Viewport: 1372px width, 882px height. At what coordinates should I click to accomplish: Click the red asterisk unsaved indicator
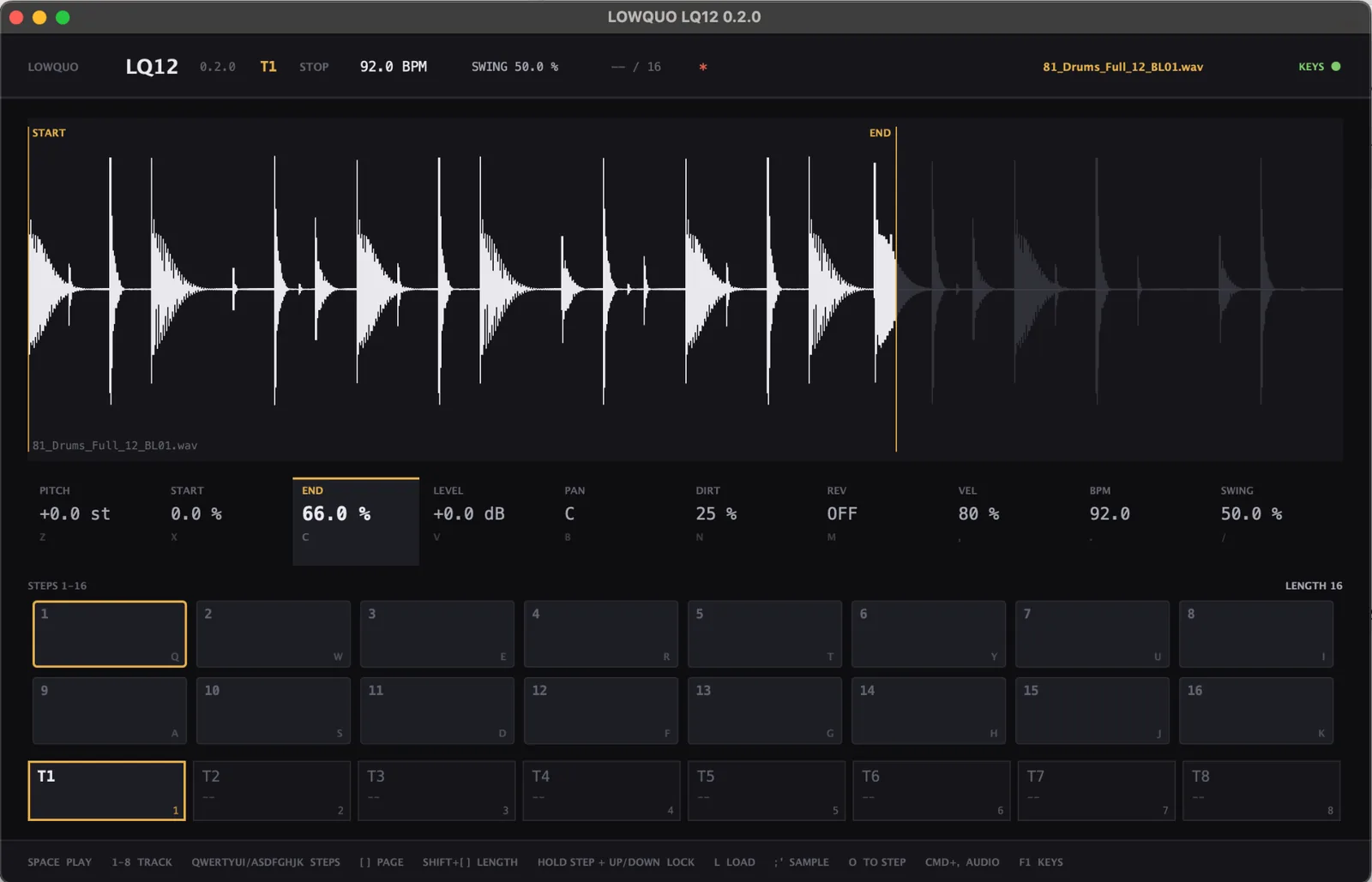point(703,67)
